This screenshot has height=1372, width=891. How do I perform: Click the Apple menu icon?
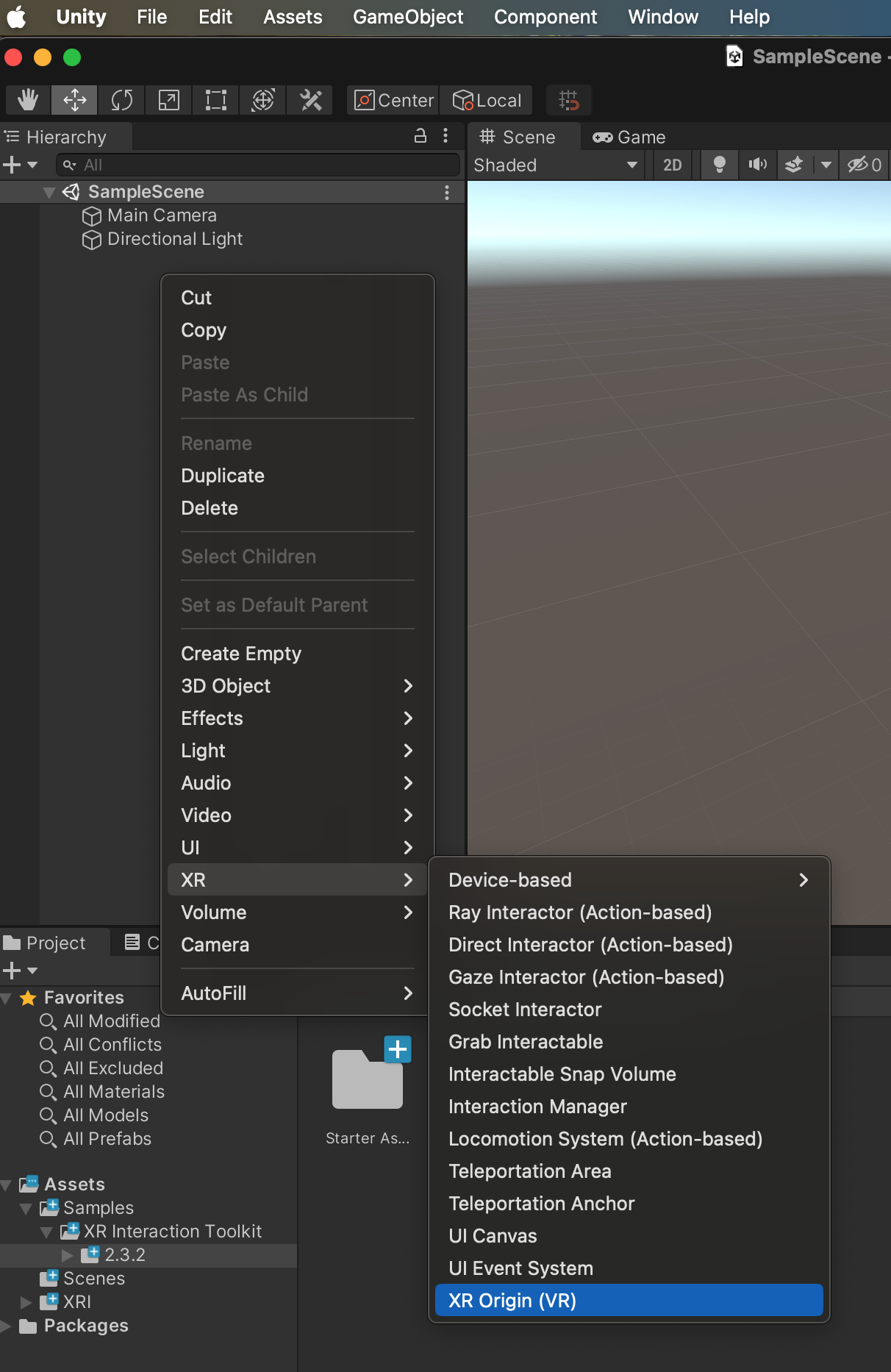[18, 17]
